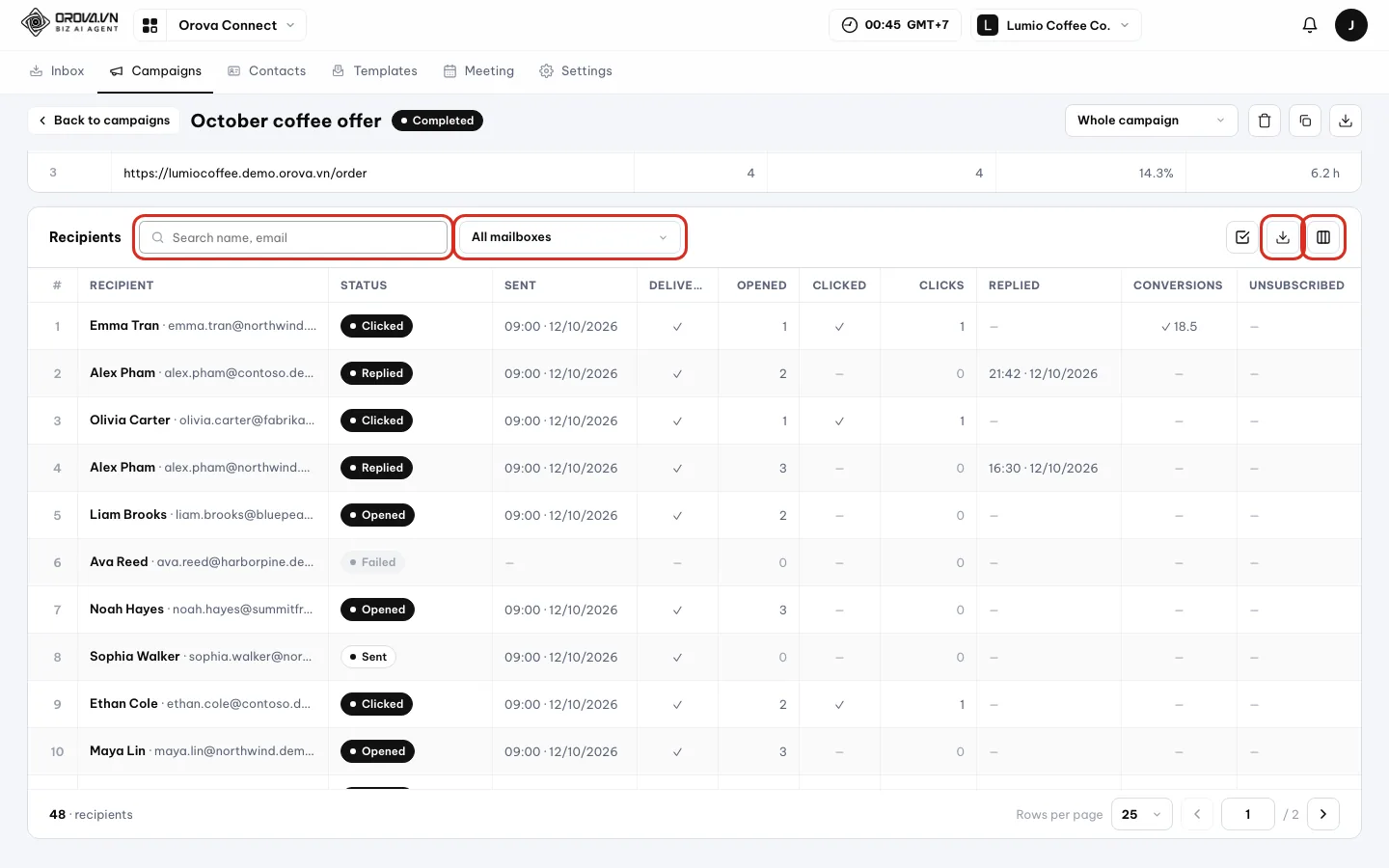The width and height of the screenshot is (1389, 868).
Task: Open the notifications bell
Action: click(x=1309, y=25)
